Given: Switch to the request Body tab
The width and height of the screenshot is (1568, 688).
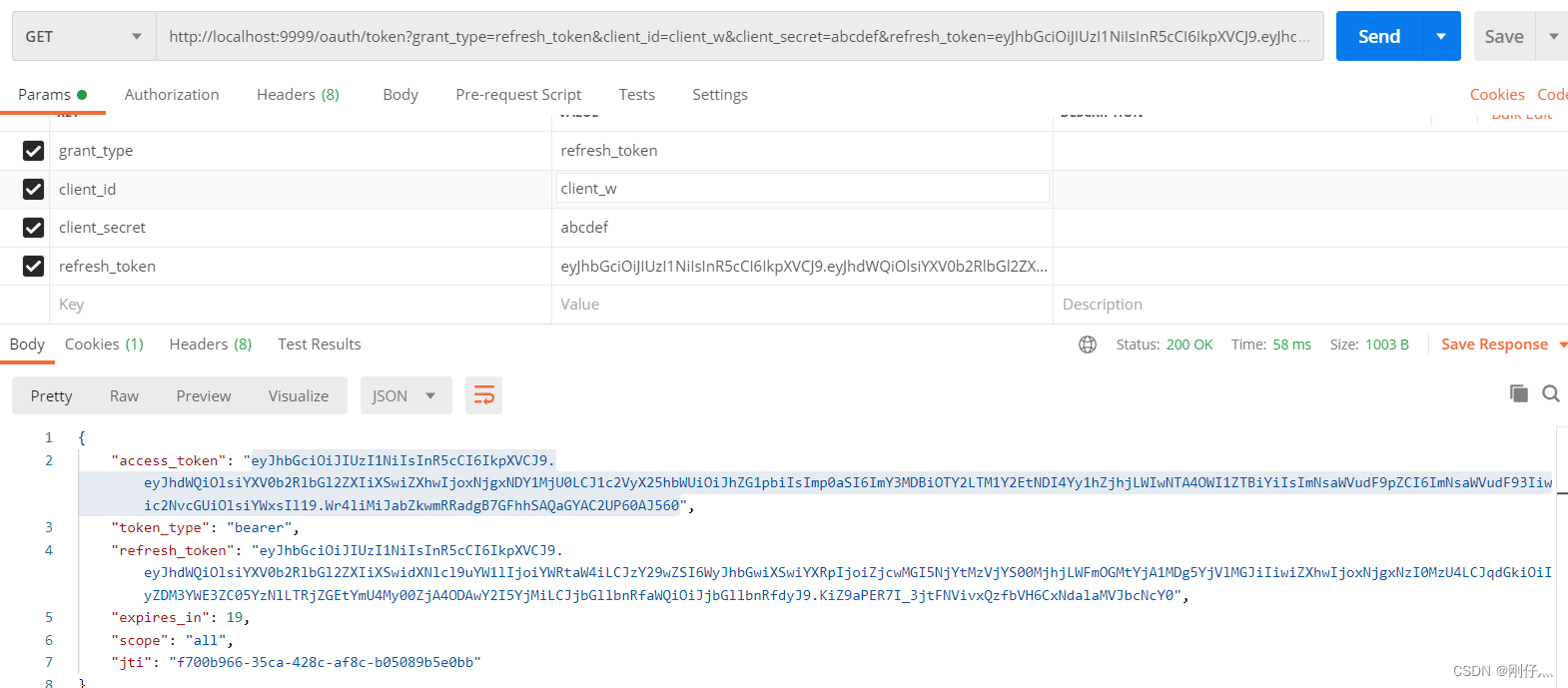Looking at the screenshot, I should click(400, 95).
